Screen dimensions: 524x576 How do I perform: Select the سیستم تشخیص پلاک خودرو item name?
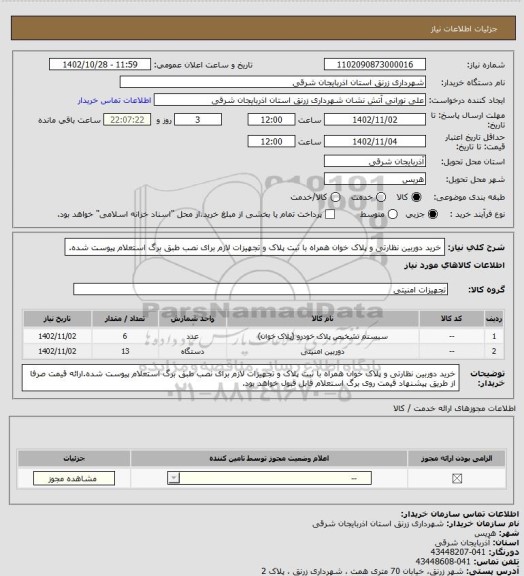coord(323,336)
